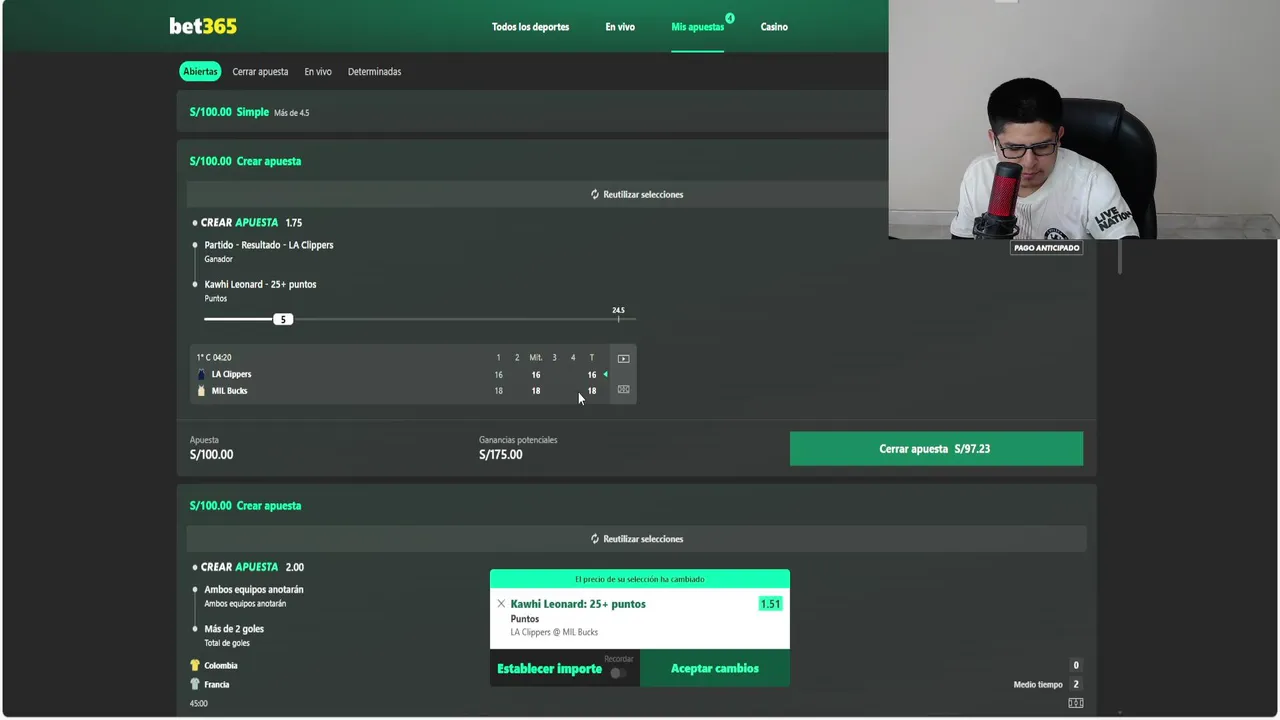Click LA Clippers team name in scoreboard
Screen dimensions: 1280x720
coord(231,375)
